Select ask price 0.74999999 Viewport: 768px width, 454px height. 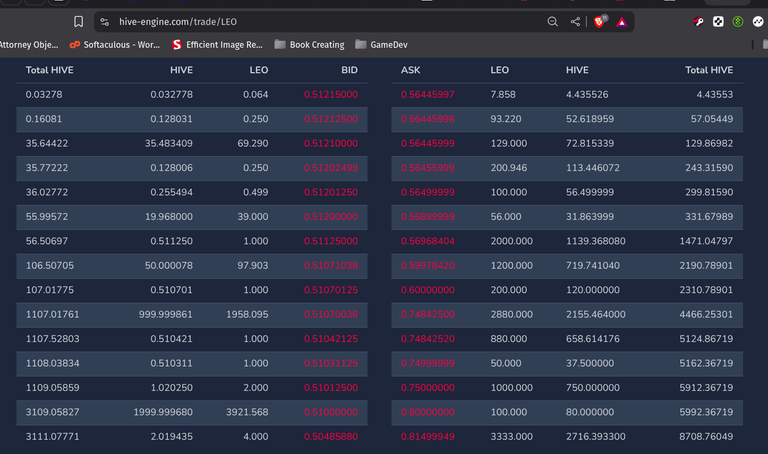click(x=428, y=363)
